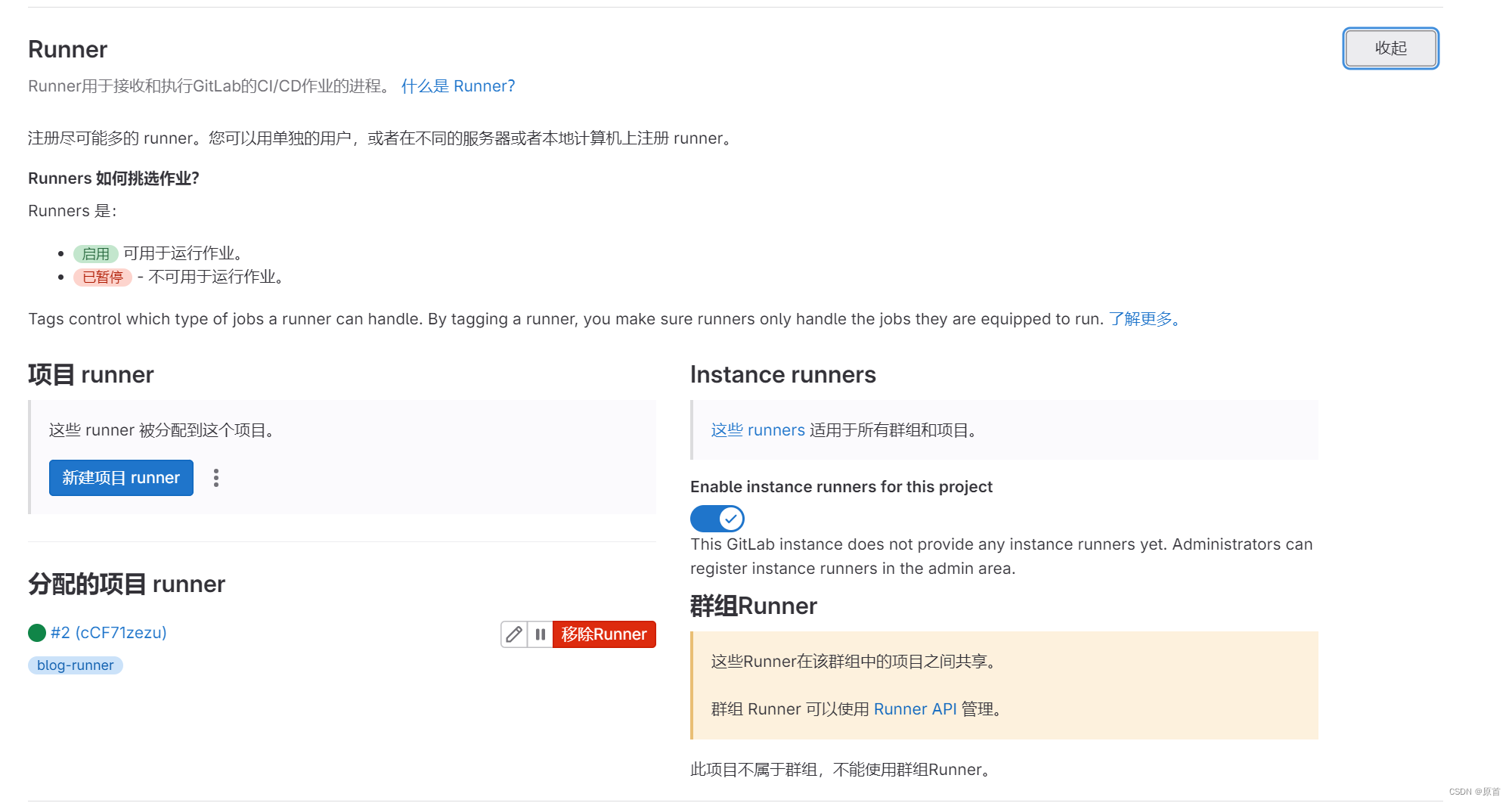This screenshot has width=1512, height=803.
Task: Click the Enable instance runners label text
Action: click(841, 487)
